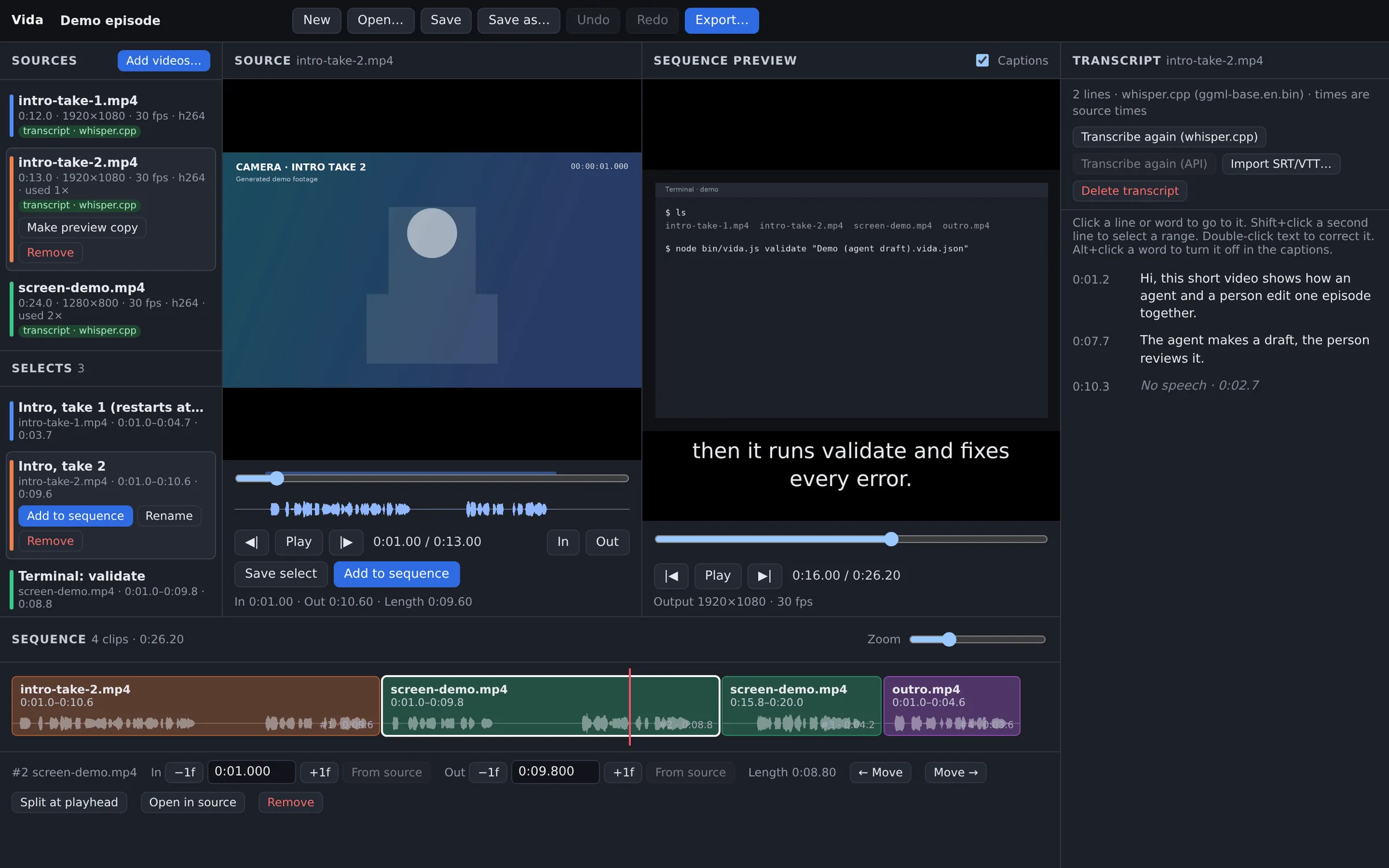
Task: Click Delete transcript button
Action: (1130, 191)
